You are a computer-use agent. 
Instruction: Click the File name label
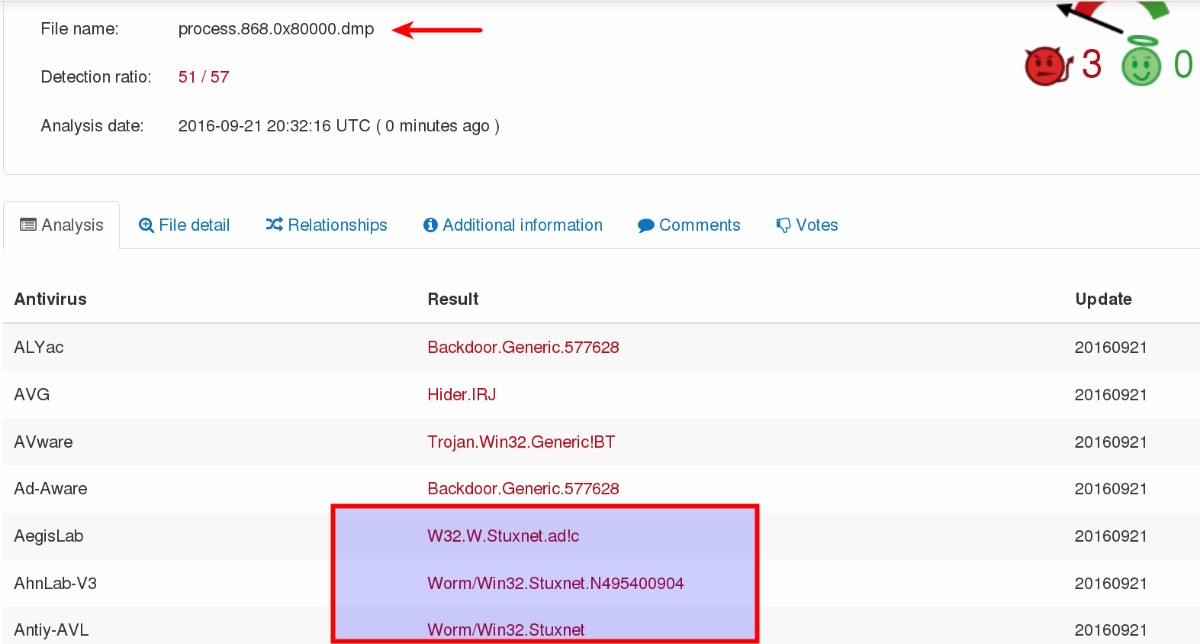(79, 29)
